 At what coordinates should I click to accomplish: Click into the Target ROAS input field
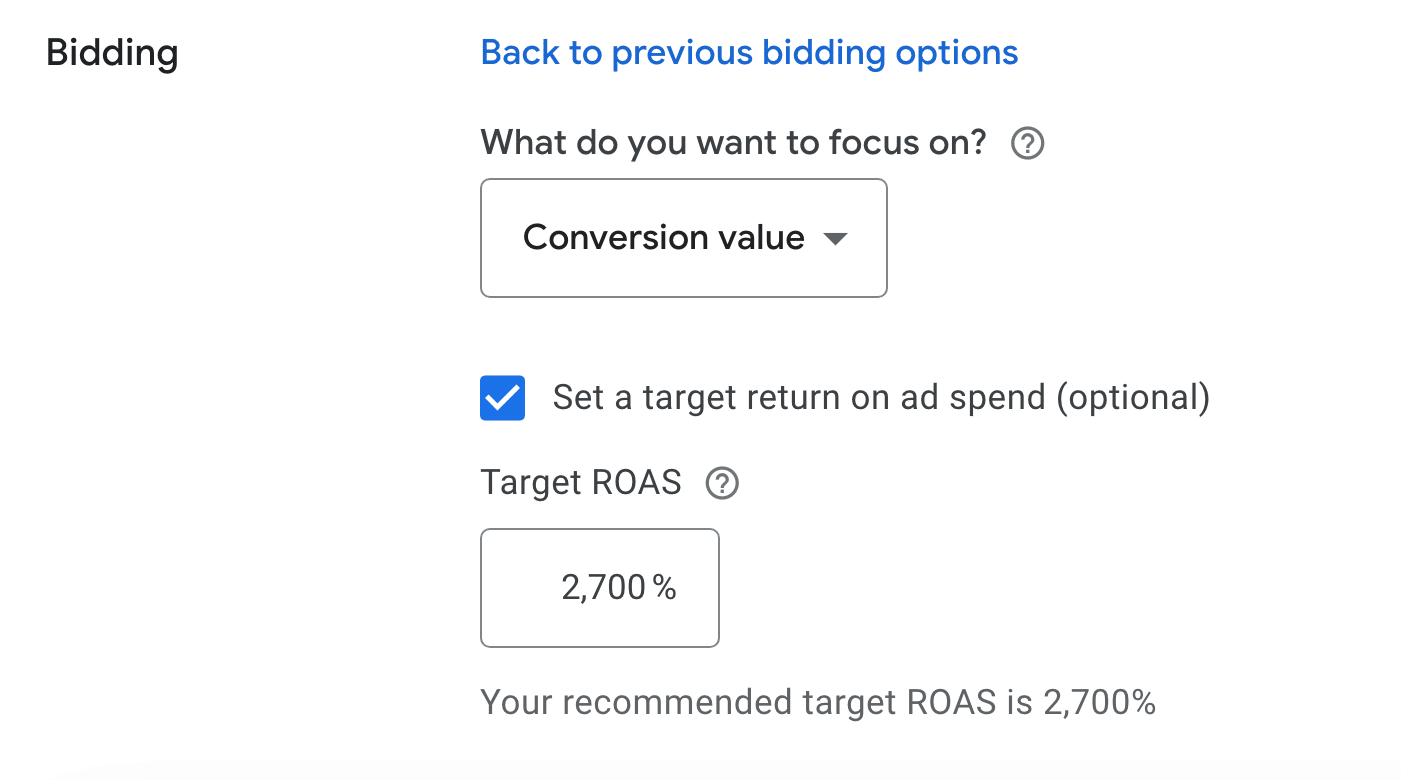coord(600,588)
